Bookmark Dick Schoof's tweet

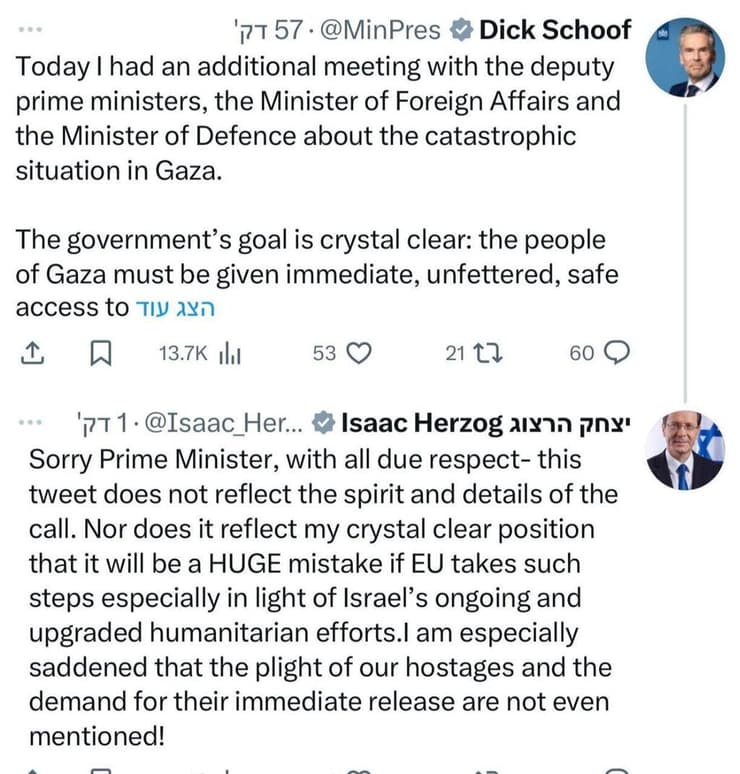101,353
